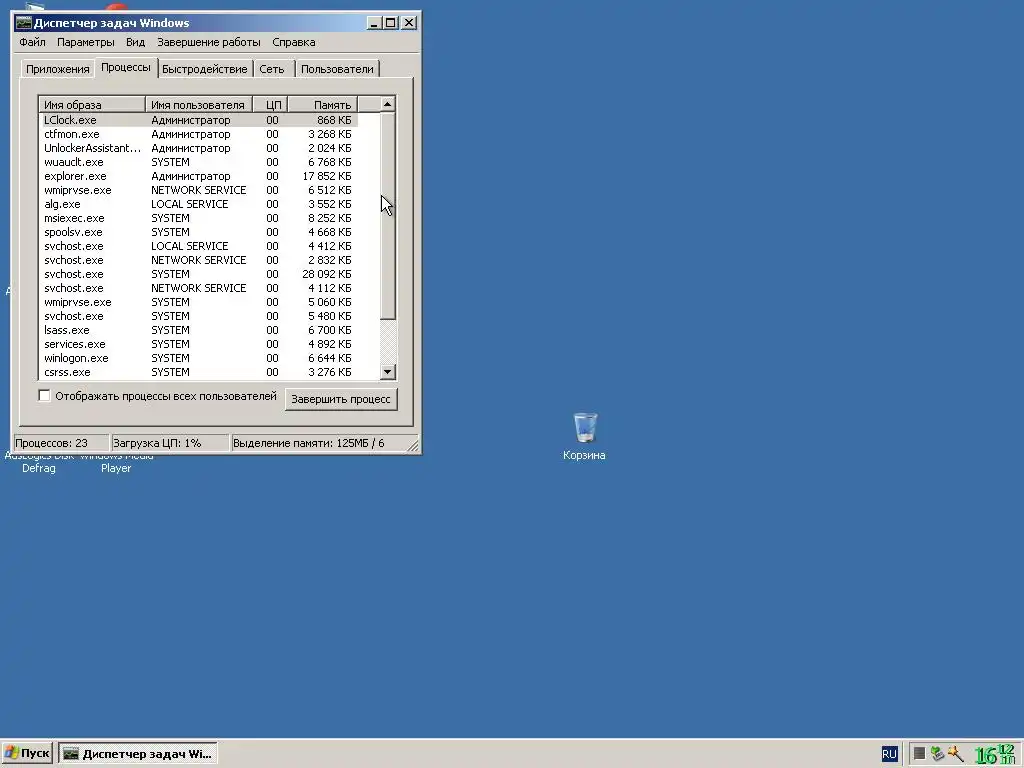1024x768 pixels.
Task: Select the Процессы tab
Action: 126,67
